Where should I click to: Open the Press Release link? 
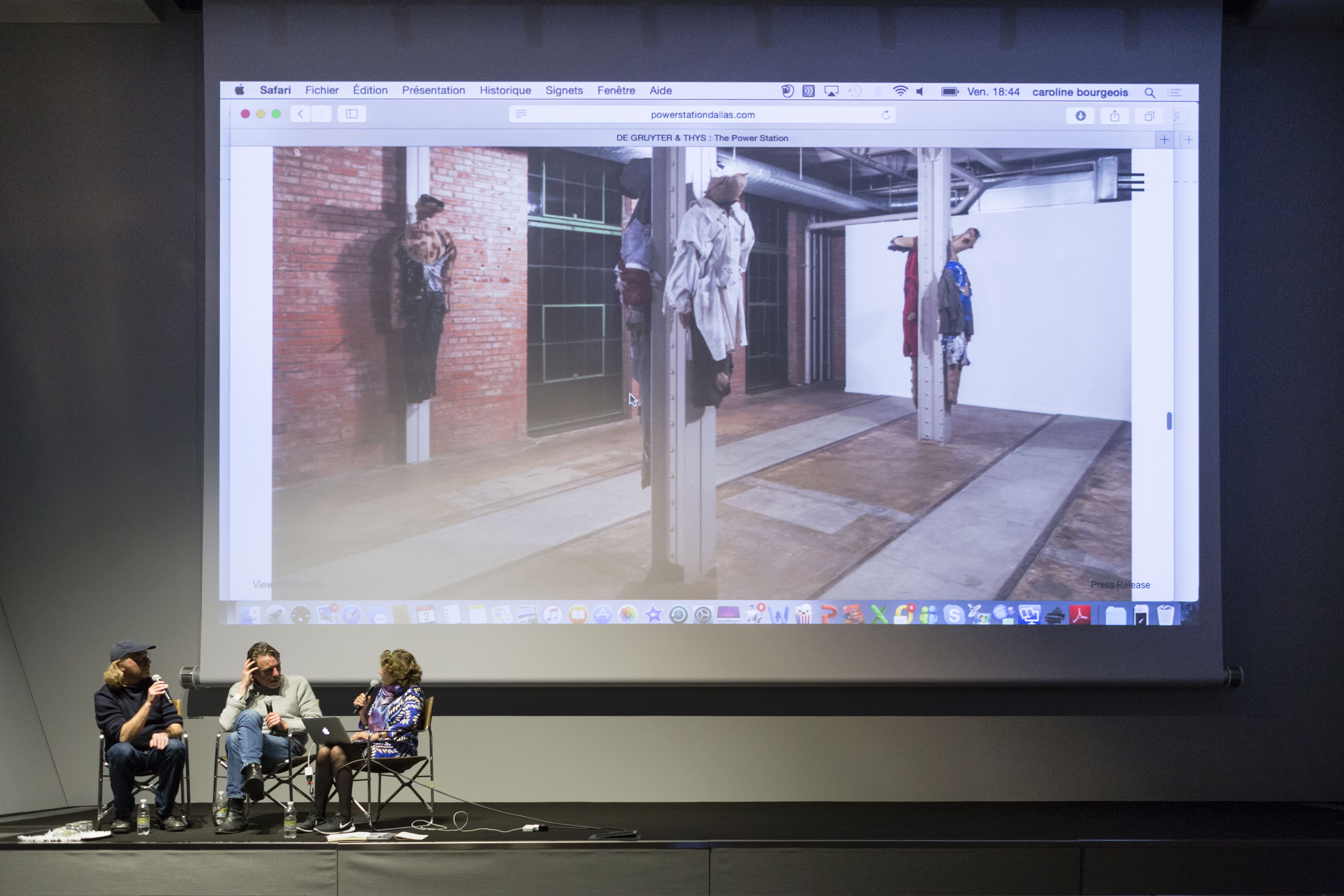coord(1120,585)
